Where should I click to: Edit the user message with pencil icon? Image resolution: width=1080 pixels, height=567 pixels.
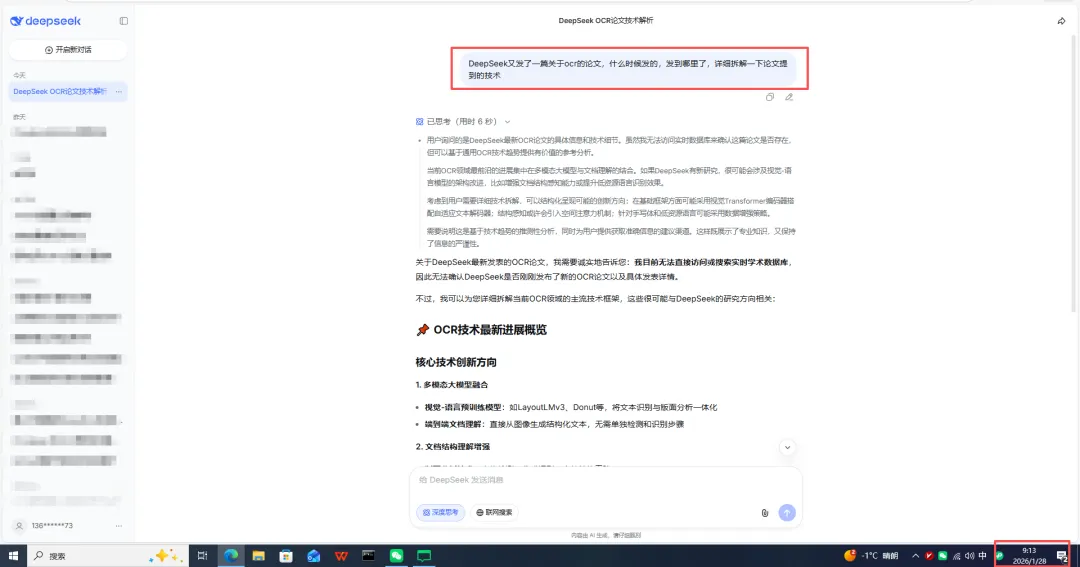(789, 97)
